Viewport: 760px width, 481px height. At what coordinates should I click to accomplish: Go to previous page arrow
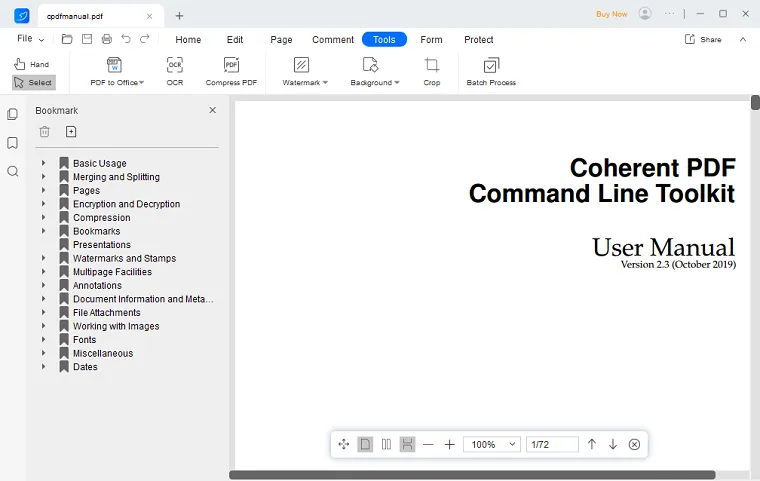coord(591,444)
